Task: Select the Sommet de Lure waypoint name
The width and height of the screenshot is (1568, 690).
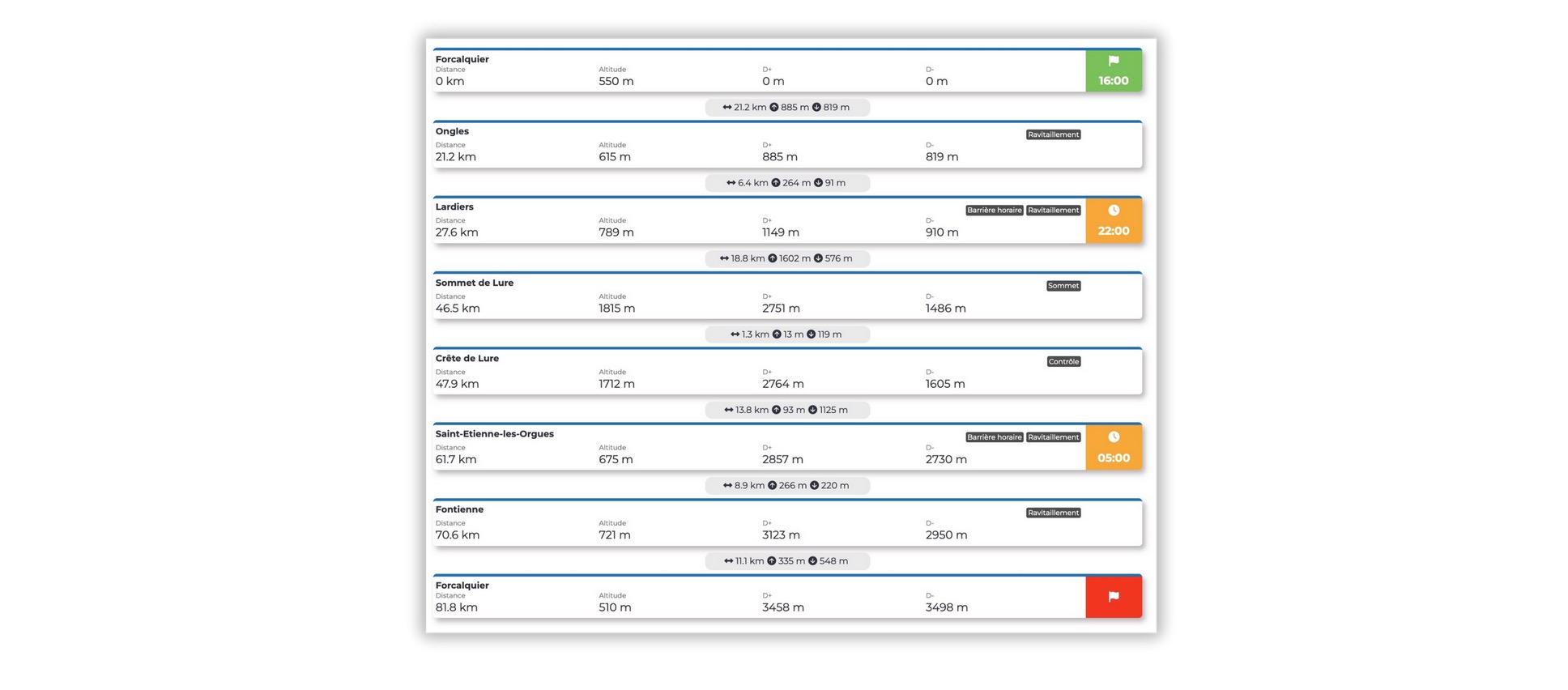Action: [x=475, y=283]
